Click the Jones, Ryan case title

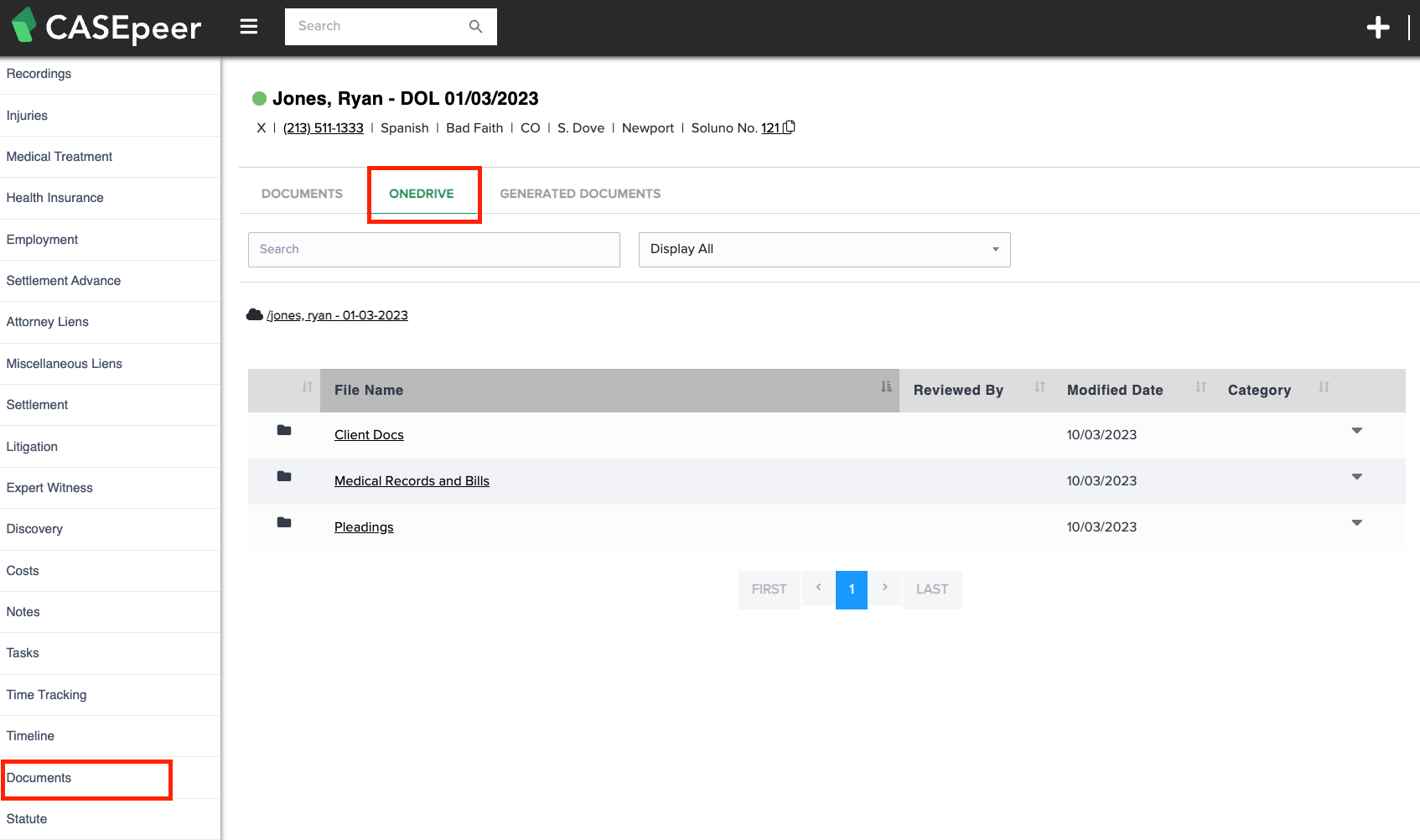(406, 99)
